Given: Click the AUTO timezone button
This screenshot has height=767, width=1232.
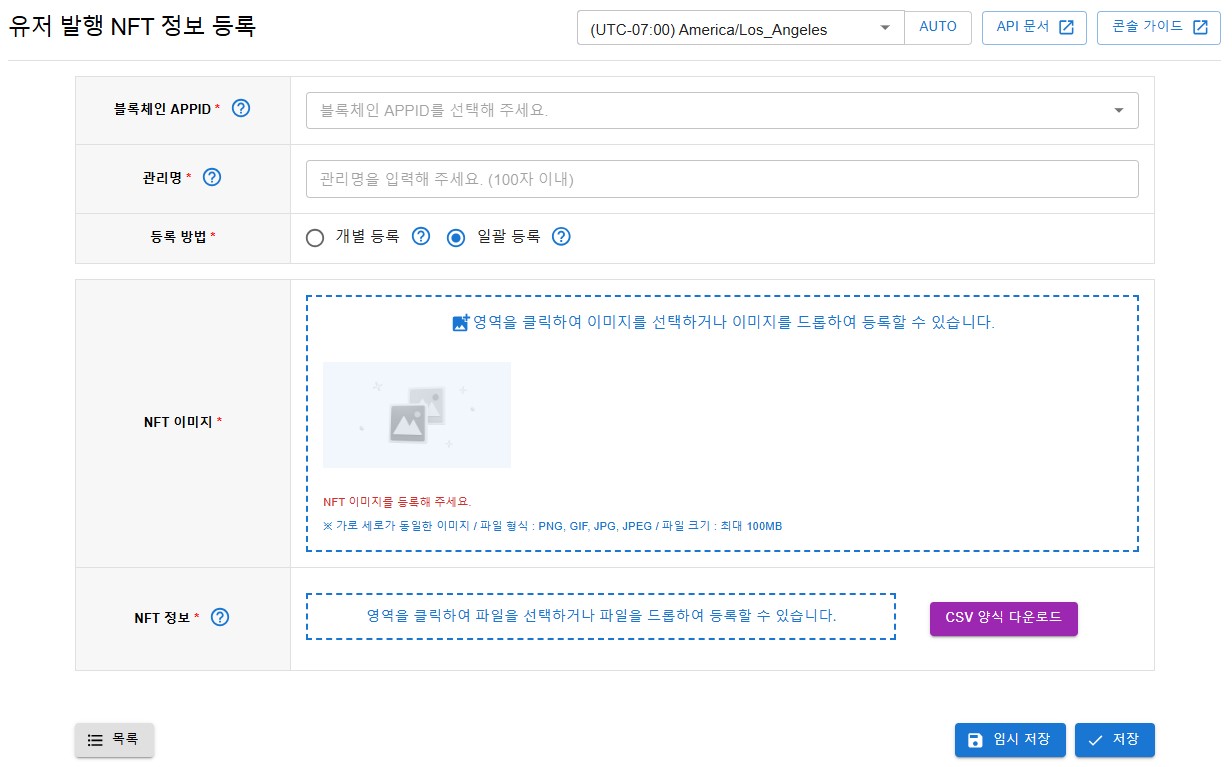Looking at the screenshot, I should point(937,27).
